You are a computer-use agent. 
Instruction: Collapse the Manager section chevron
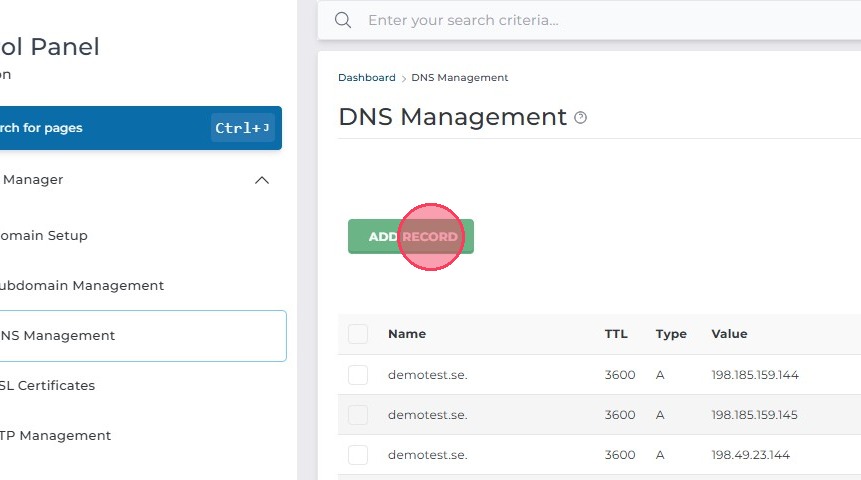click(262, 180)
